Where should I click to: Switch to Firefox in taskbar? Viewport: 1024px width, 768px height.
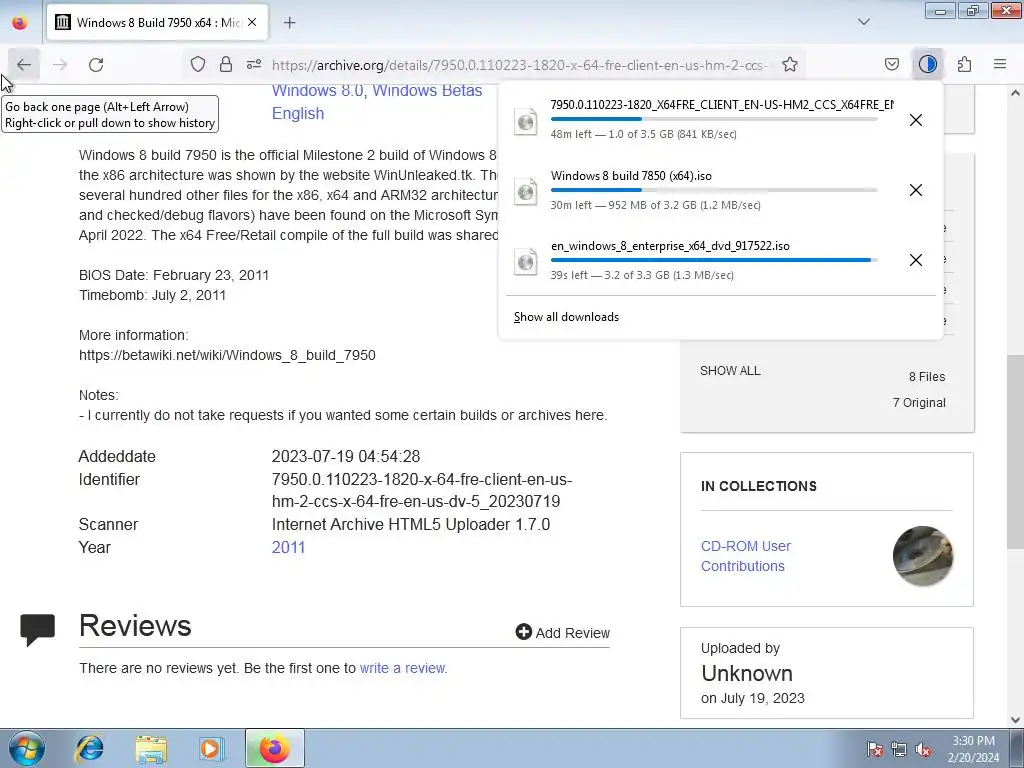point(275,748)
